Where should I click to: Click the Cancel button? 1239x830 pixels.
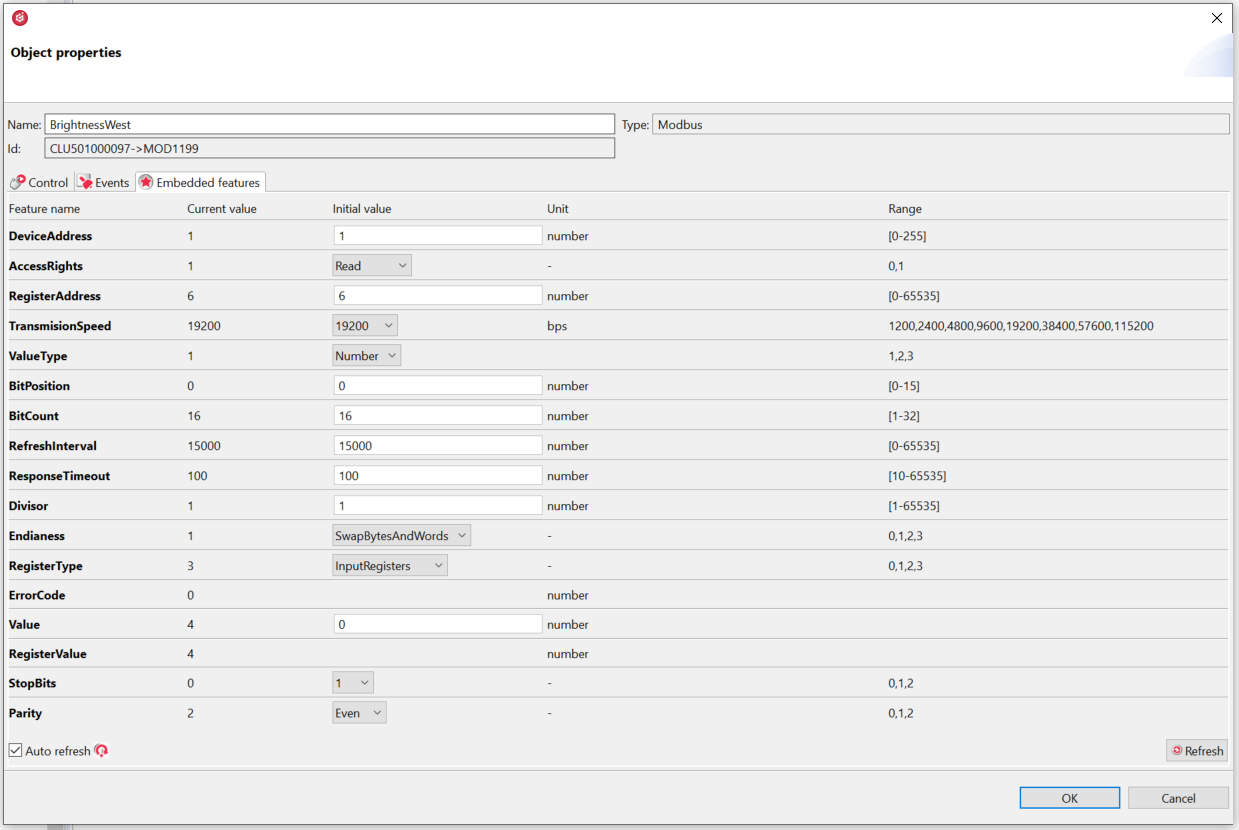pos(1178,798)
